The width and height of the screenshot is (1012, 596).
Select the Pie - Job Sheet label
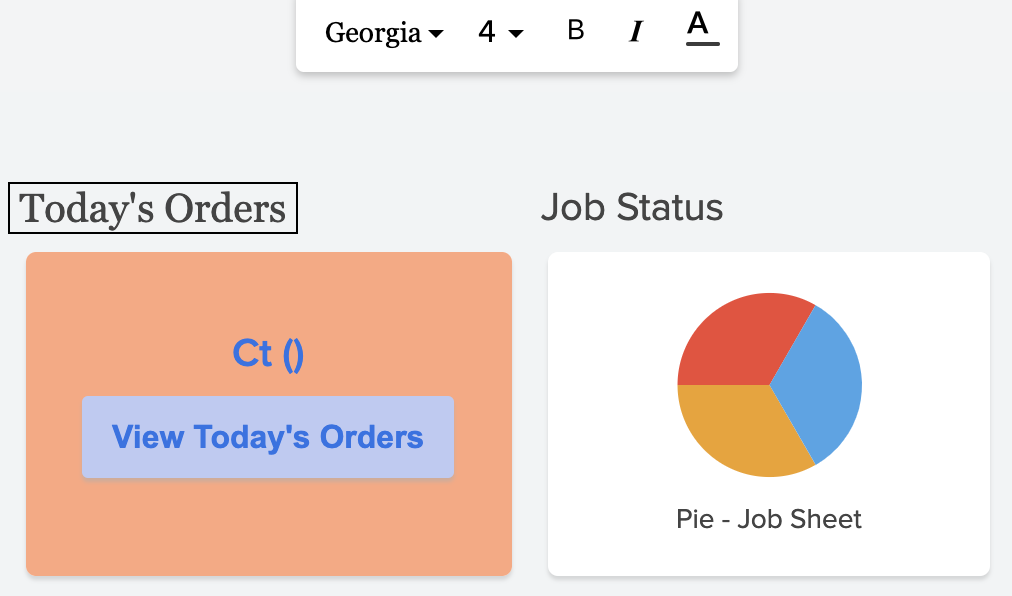pos(768,519)
